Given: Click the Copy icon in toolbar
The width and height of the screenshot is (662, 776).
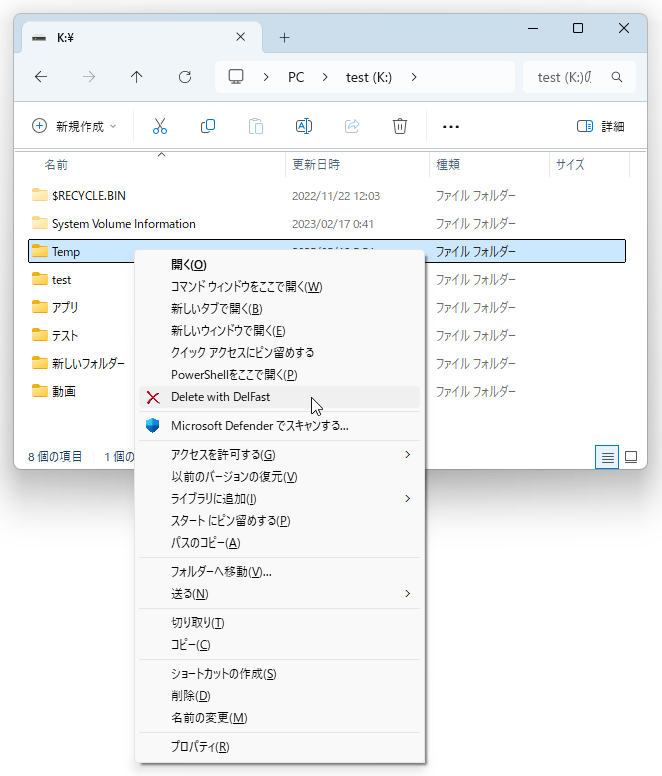Looking at the screenshot, I should click(x=208, y=126).
